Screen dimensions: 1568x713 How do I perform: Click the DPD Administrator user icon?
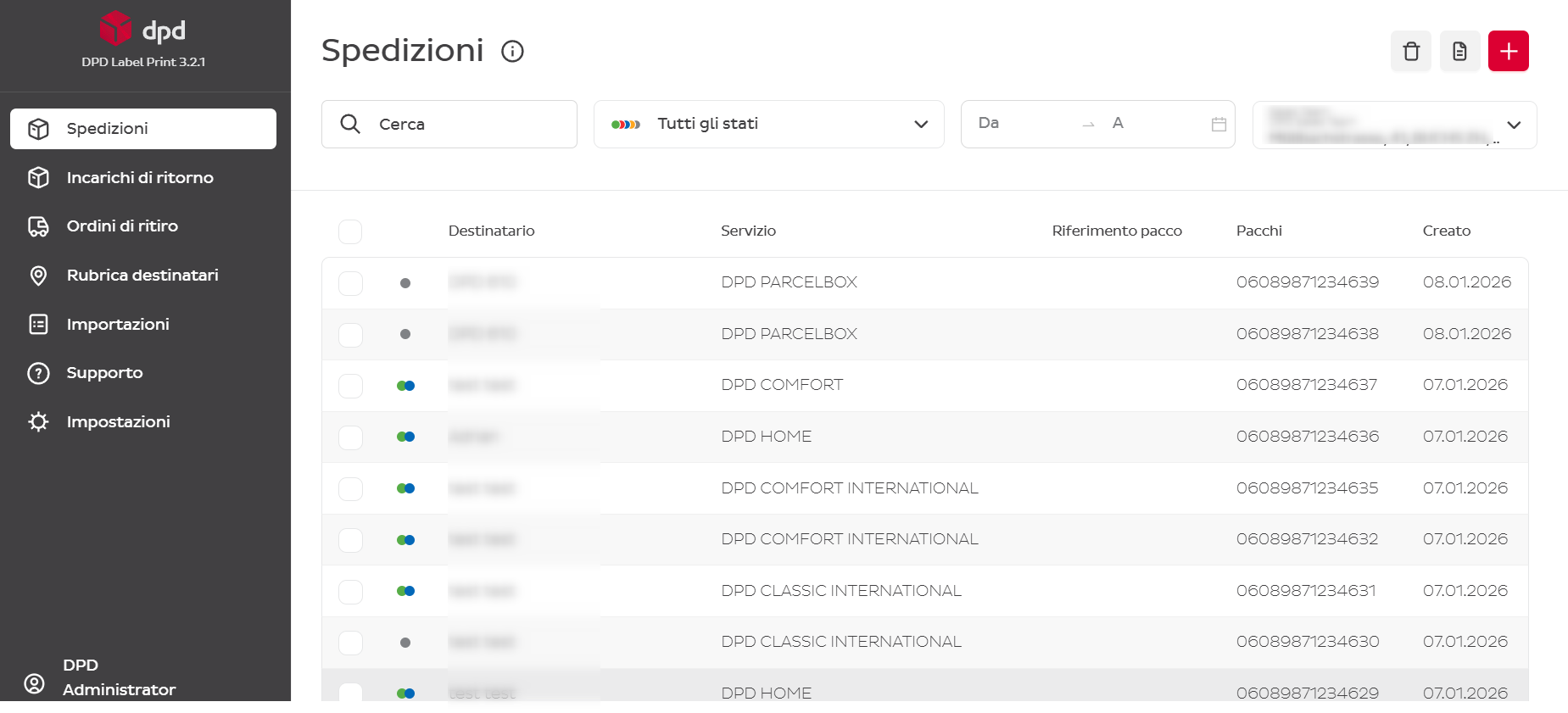point(35,683)
